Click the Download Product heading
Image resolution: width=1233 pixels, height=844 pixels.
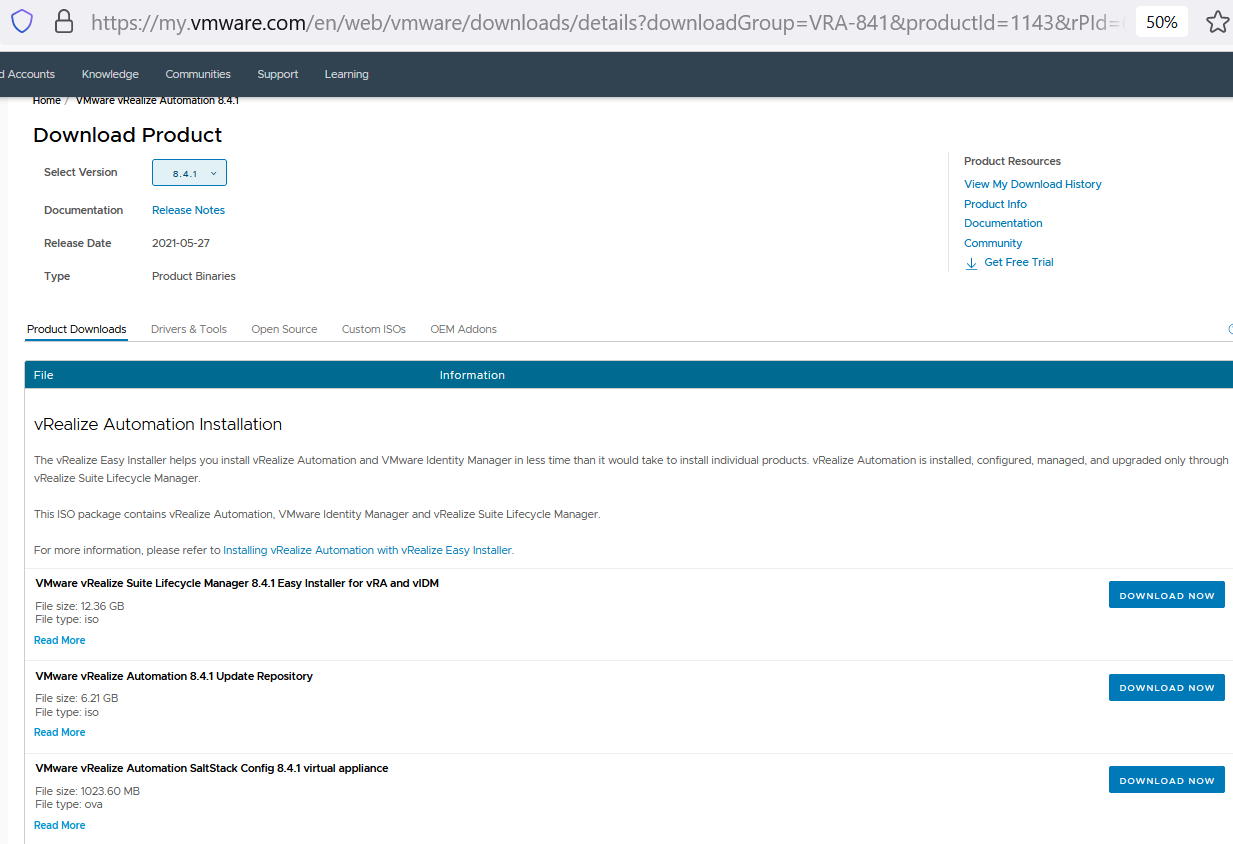(128, 135)
